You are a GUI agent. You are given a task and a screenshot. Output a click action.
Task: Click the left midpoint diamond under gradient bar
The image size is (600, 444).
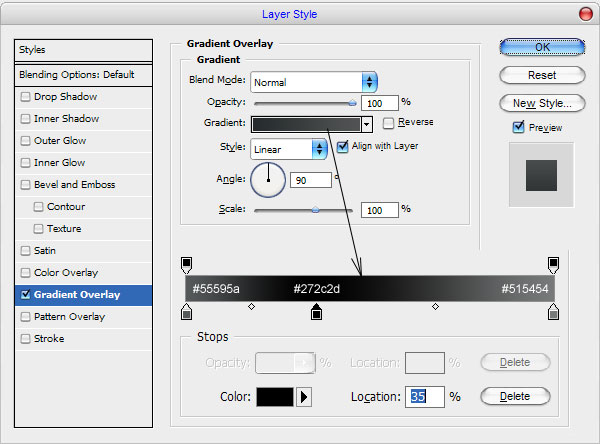point(251,307)
